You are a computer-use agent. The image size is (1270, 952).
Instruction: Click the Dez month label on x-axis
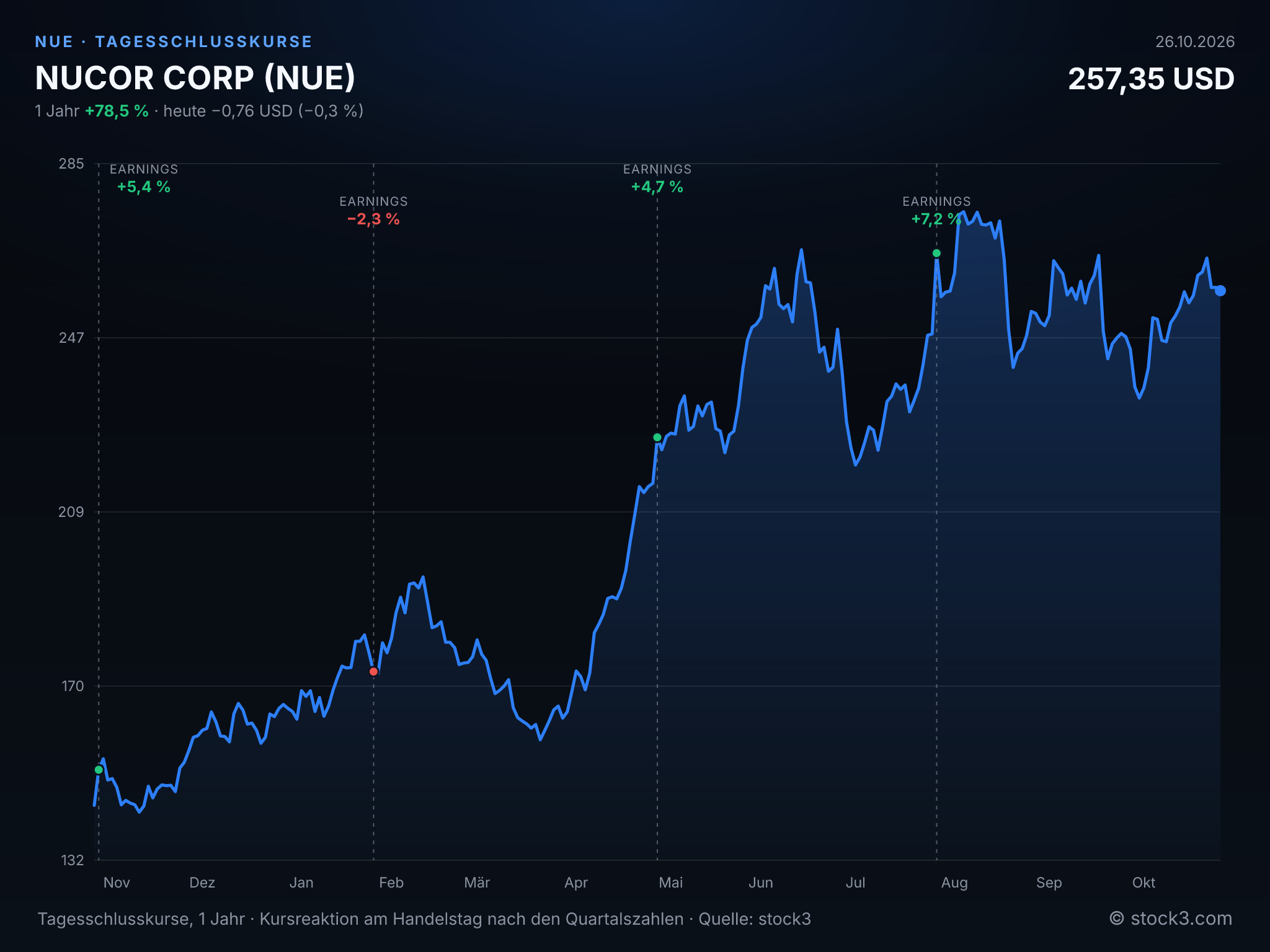point(202,883)
